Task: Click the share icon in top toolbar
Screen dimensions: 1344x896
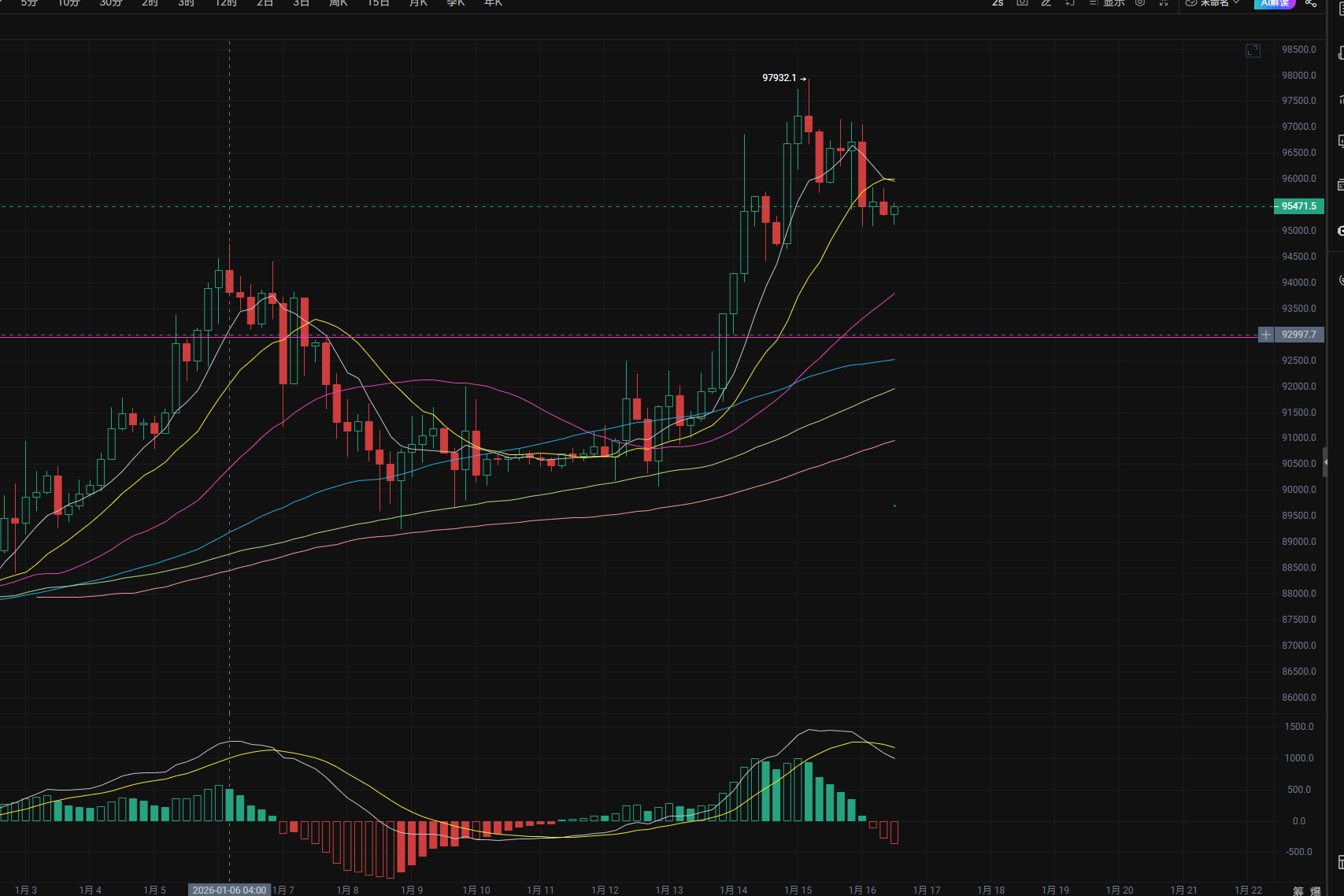Action: point(1310,3)
